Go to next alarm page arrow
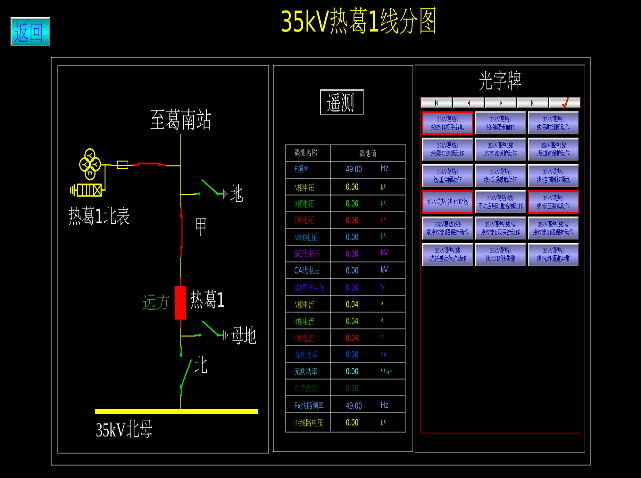Image resolution: width=641 pixels, height=478 pixels. pos(500,103)
